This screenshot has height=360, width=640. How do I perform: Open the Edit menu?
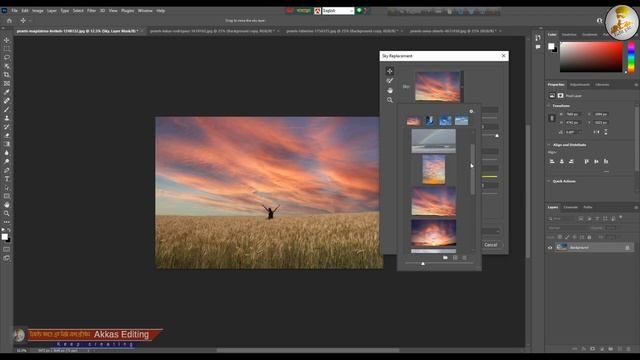click(x=25, y=11)
